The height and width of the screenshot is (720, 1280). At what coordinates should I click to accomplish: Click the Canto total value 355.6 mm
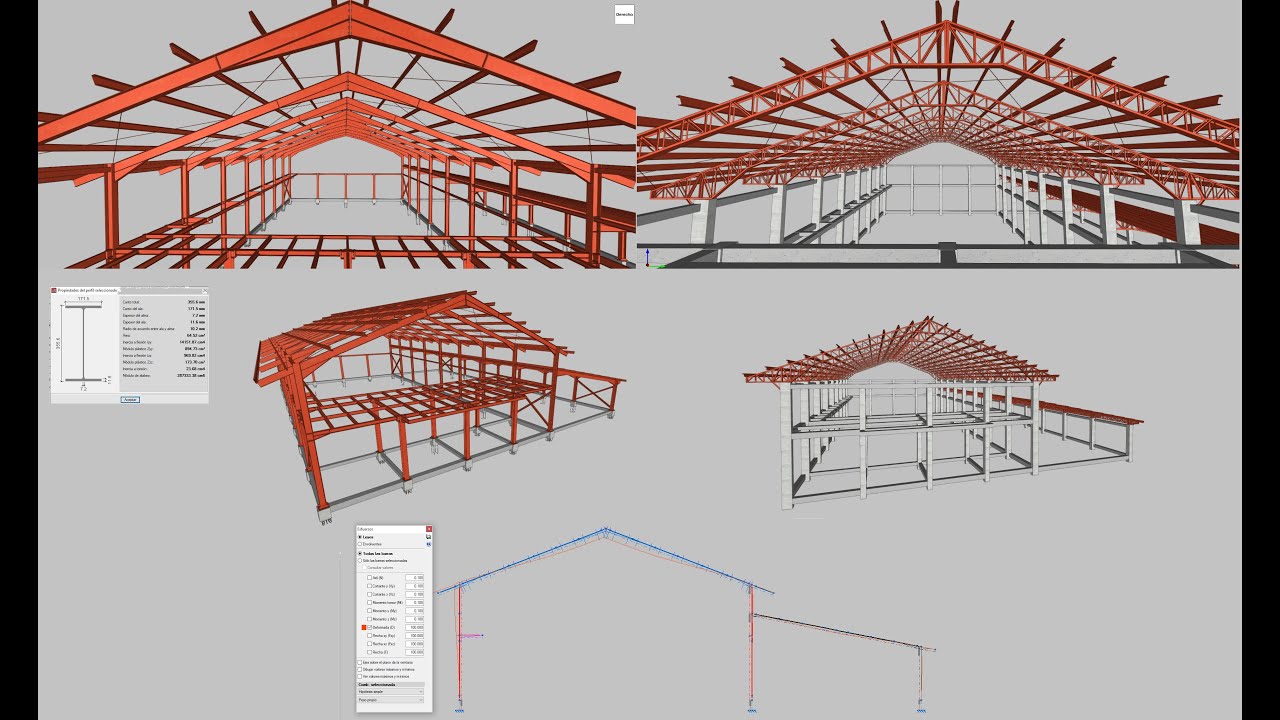[x=196, y=302]
